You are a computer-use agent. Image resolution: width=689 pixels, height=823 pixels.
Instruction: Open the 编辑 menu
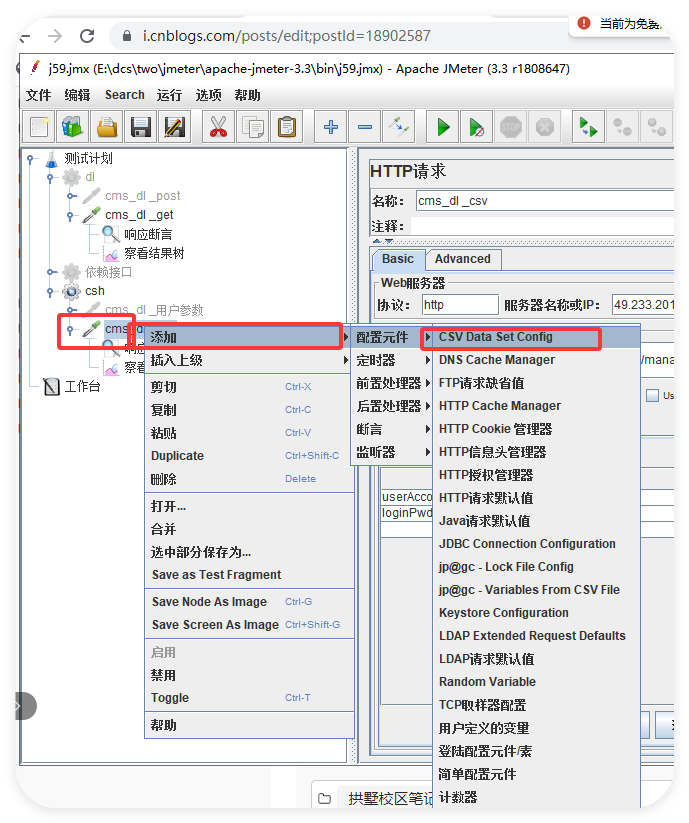77,95
